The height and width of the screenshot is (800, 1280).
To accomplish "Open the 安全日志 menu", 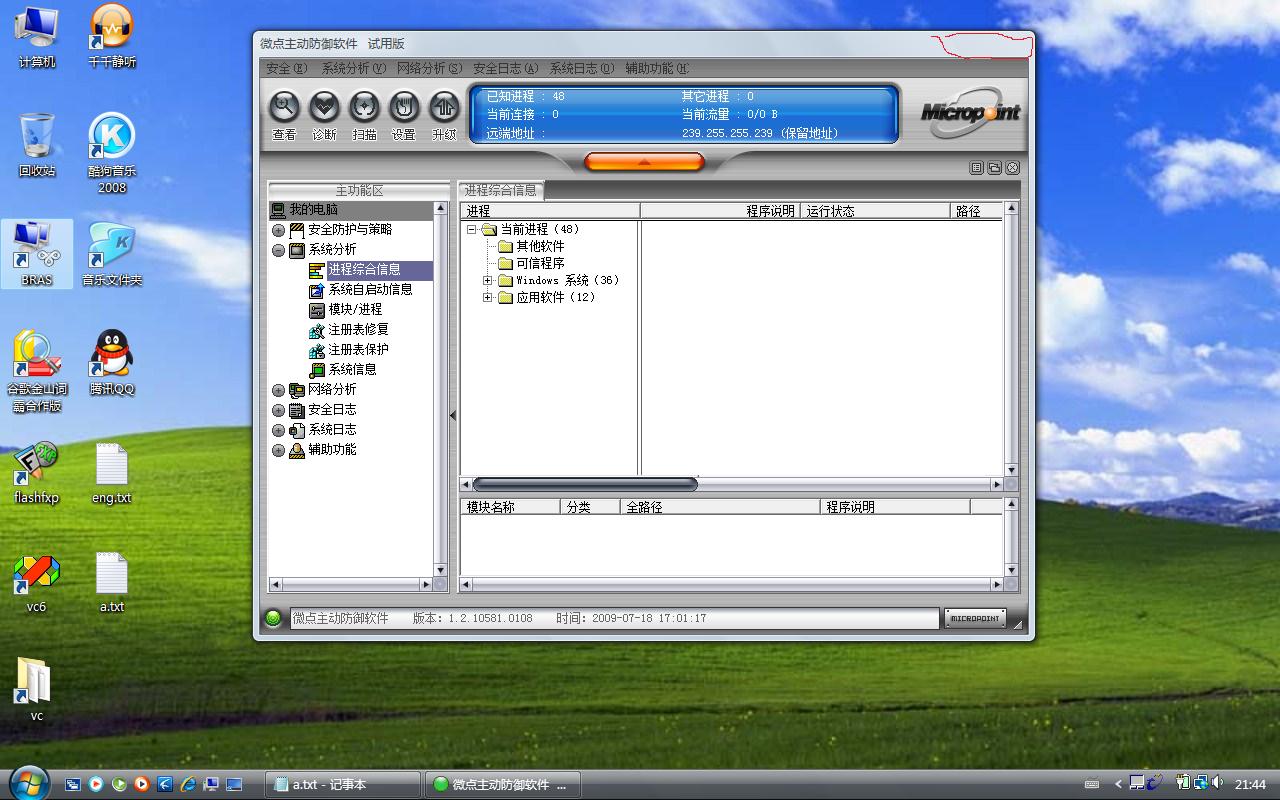I will tap(505, 69).
